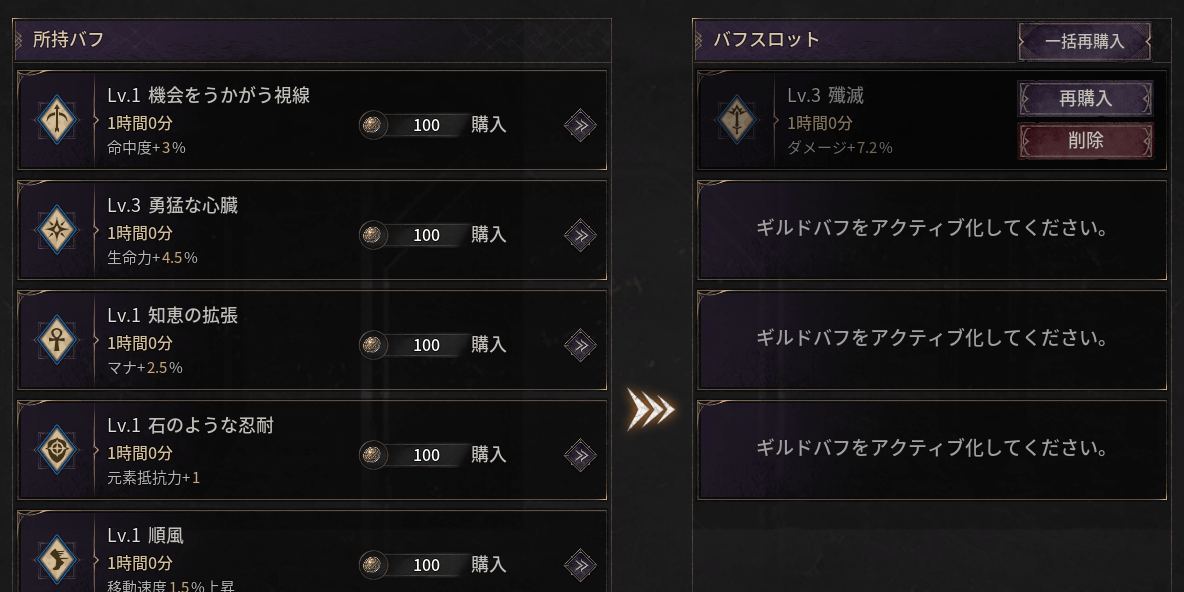Click the triple arrow between the panels

pyautogui.click(x=650, y=410)
